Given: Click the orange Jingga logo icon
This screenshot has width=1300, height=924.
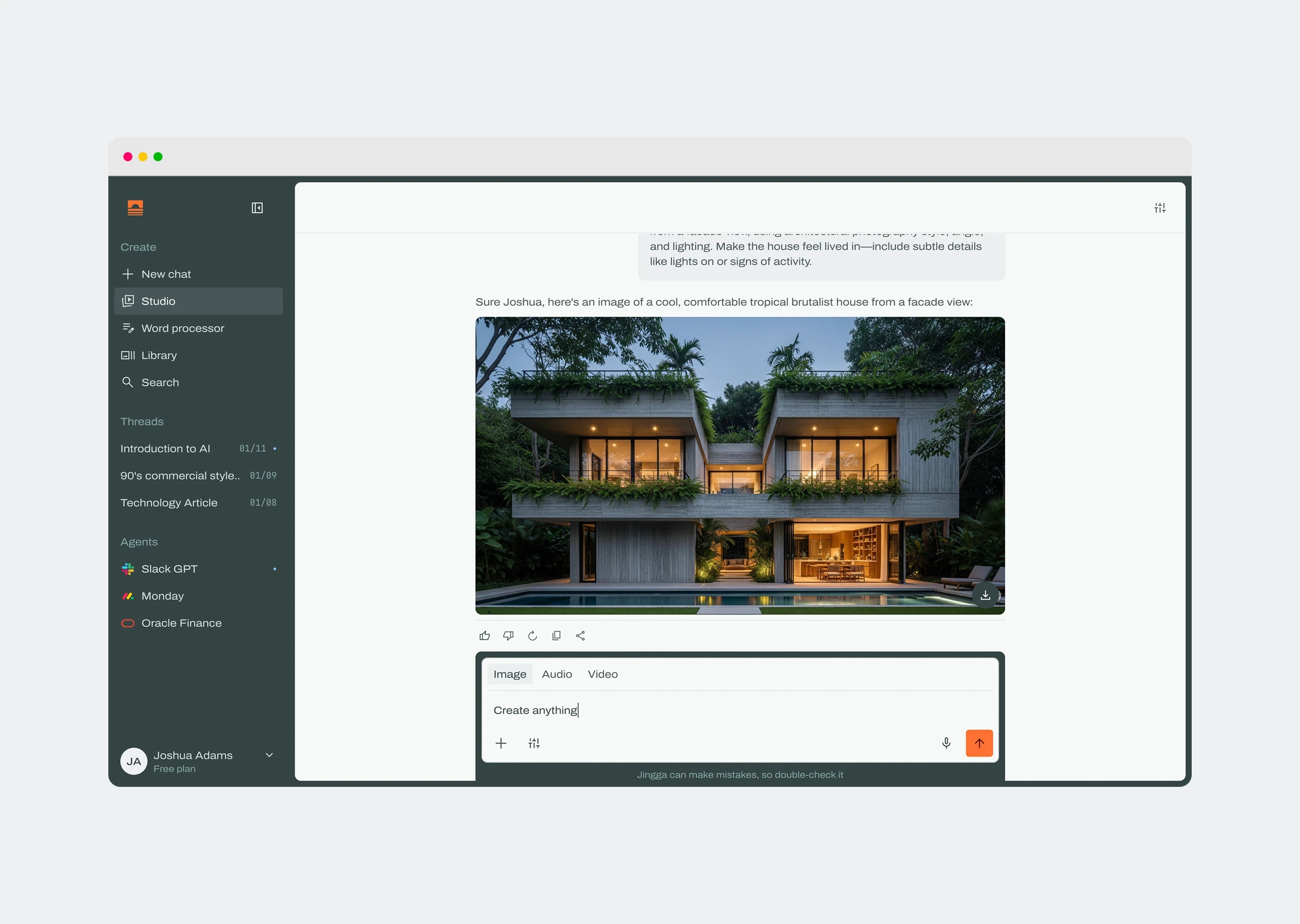Looking at the screenshot, I should pyautogui.click(x=135, y=208).
